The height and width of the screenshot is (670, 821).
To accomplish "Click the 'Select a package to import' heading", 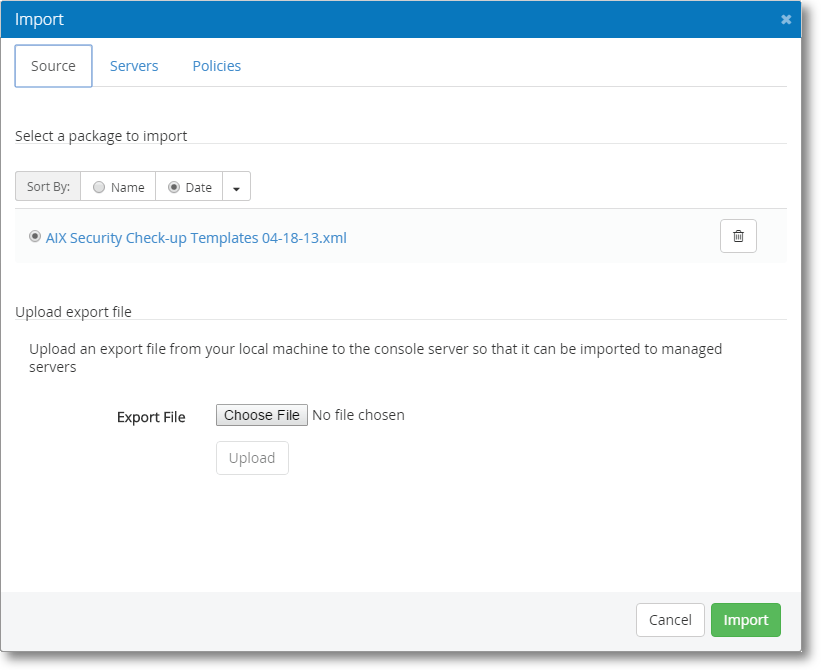I will click(x=101, y=136).
